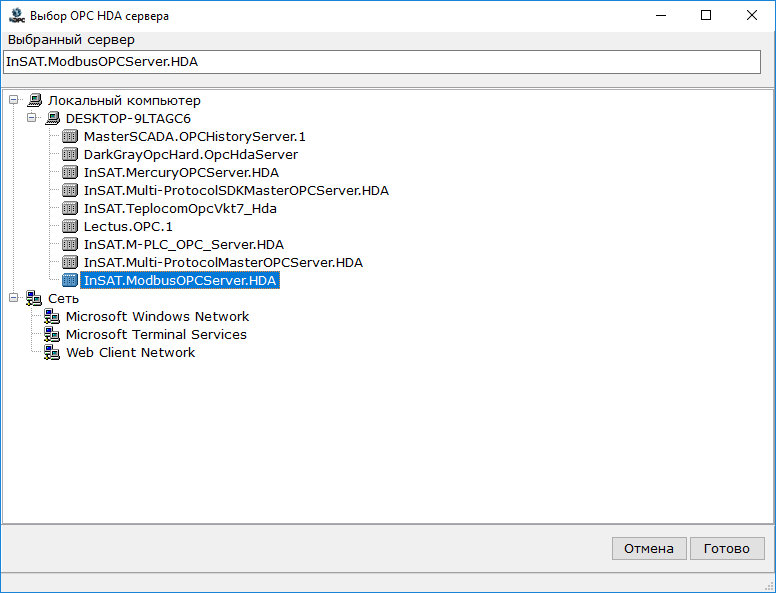Screen dimensions: 776x593
Task: Select InSAT.TeplocomOpcVkt7_Hda server entry
Action: coord(180,208)
